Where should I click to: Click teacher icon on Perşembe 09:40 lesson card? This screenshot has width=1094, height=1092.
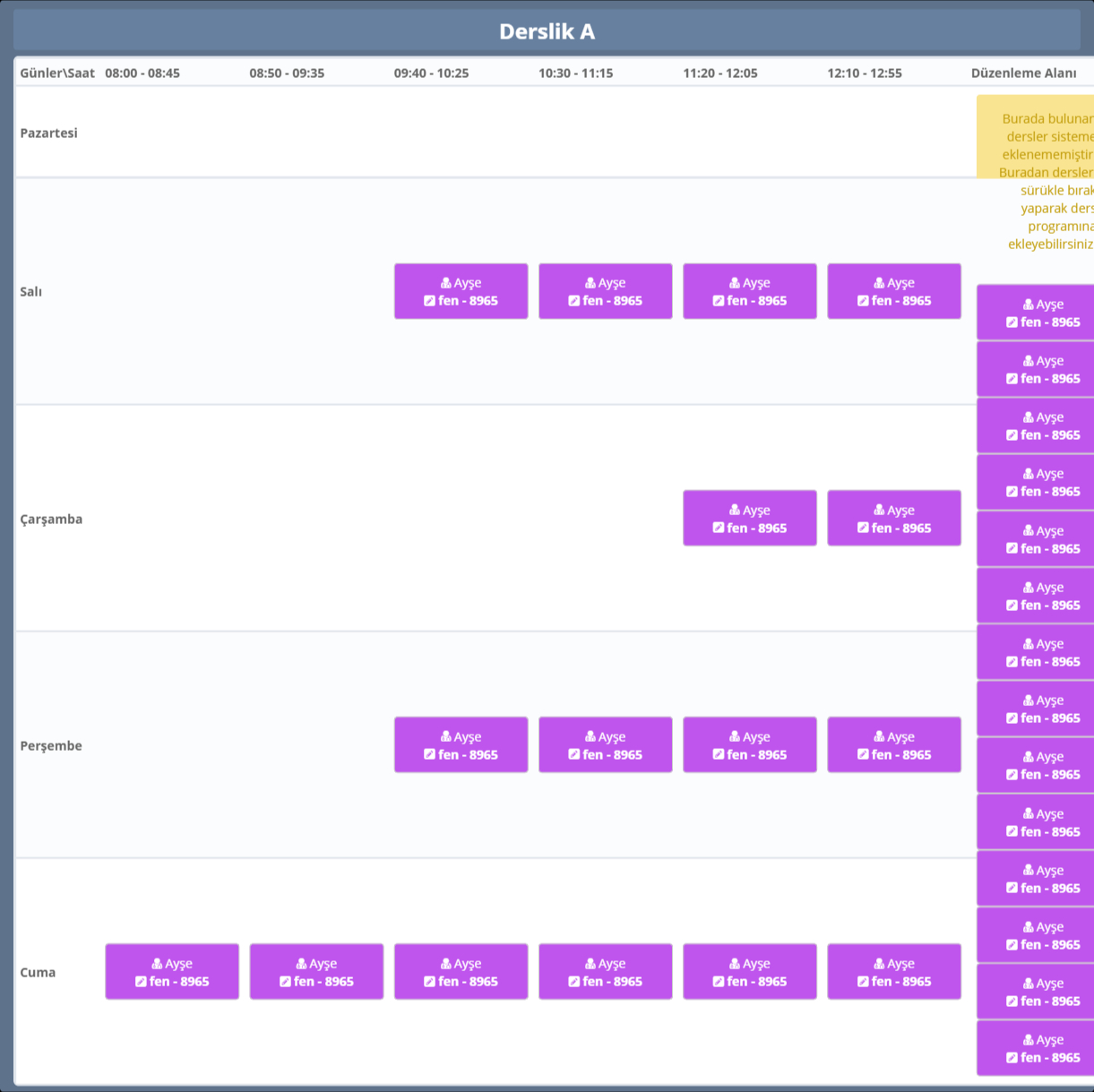pyautogui.click(x=446, y=737)
